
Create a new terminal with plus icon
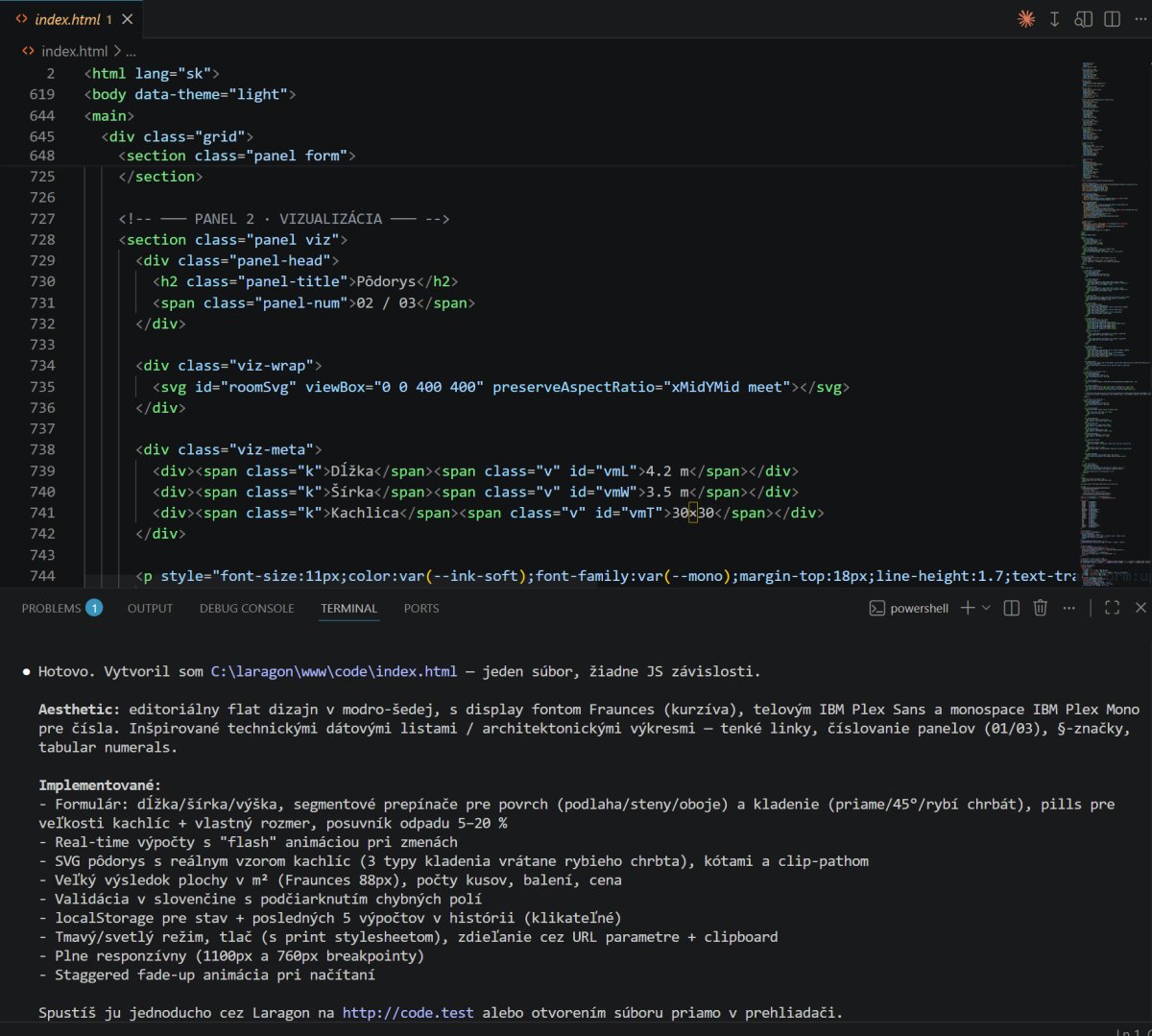(968, 608)
